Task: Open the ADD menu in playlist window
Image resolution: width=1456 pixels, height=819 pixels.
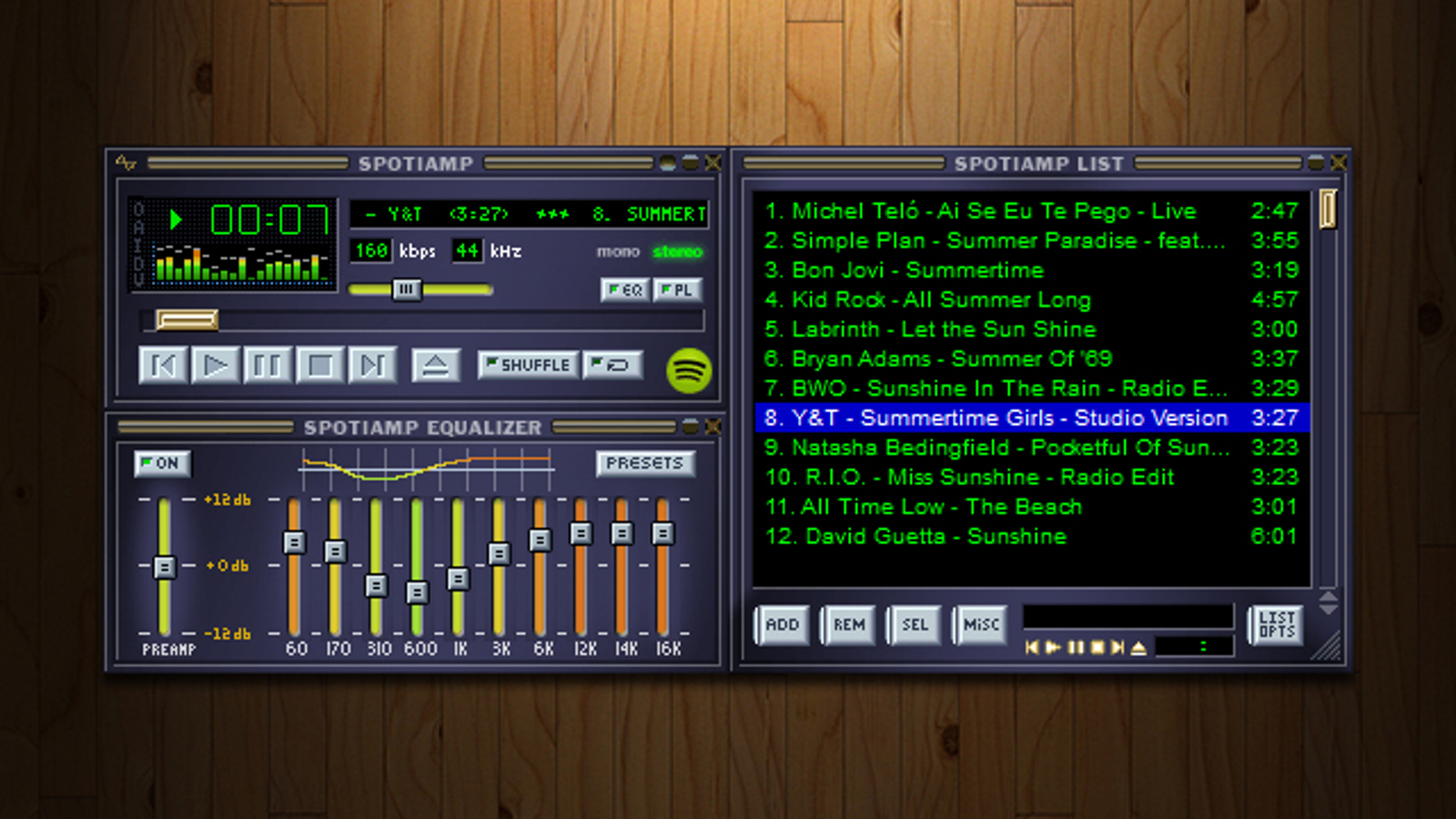Action: [782, 625]
